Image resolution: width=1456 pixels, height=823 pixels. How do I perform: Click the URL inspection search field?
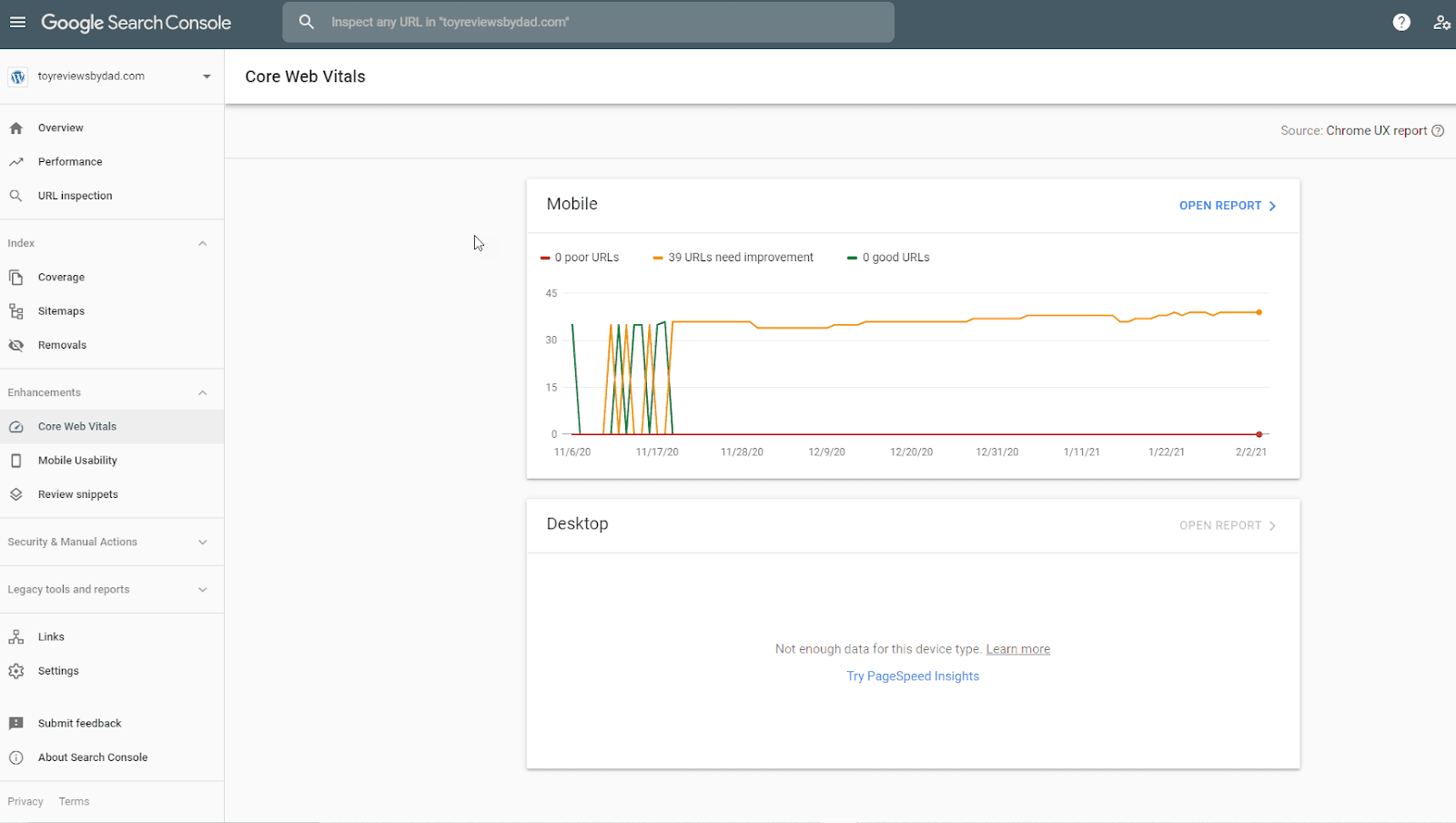(x=589, y=22)
